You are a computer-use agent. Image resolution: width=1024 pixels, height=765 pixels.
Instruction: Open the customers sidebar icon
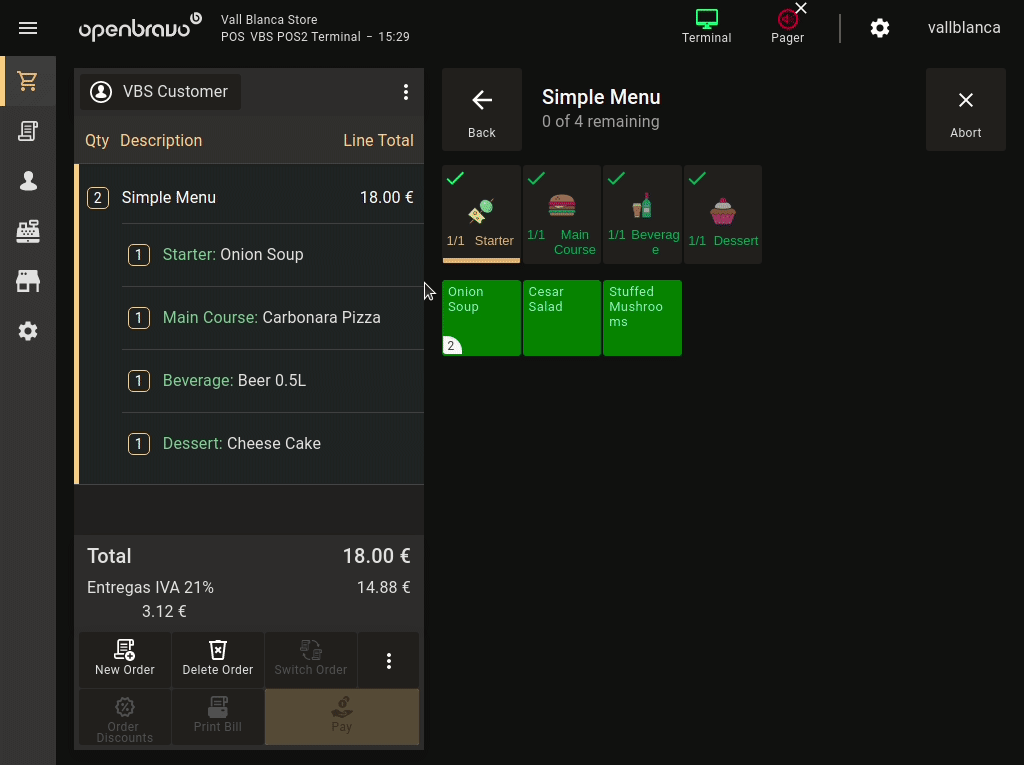pos(28,181)
